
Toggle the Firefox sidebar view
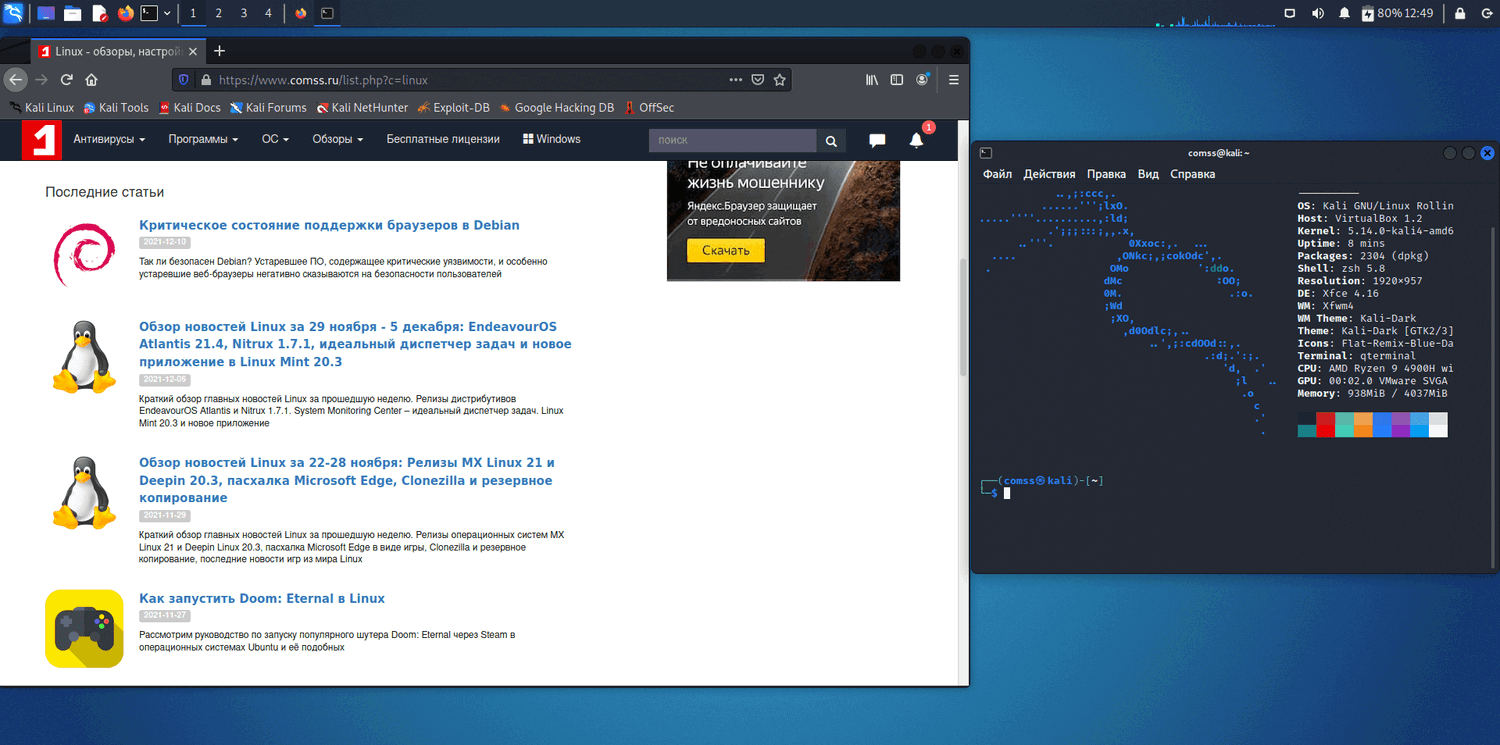pos(897,80)
